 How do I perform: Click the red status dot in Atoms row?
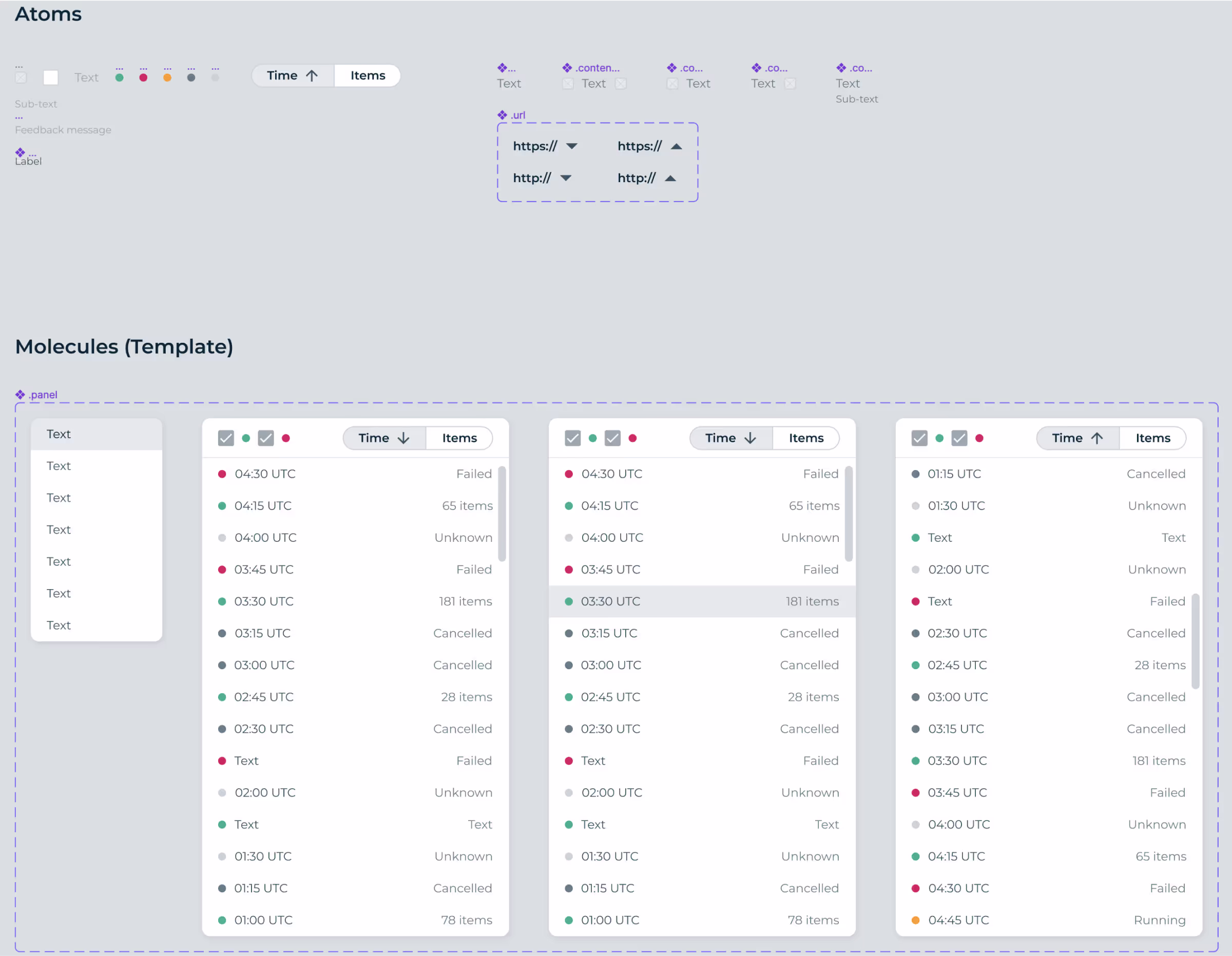[x=143, y=78]
